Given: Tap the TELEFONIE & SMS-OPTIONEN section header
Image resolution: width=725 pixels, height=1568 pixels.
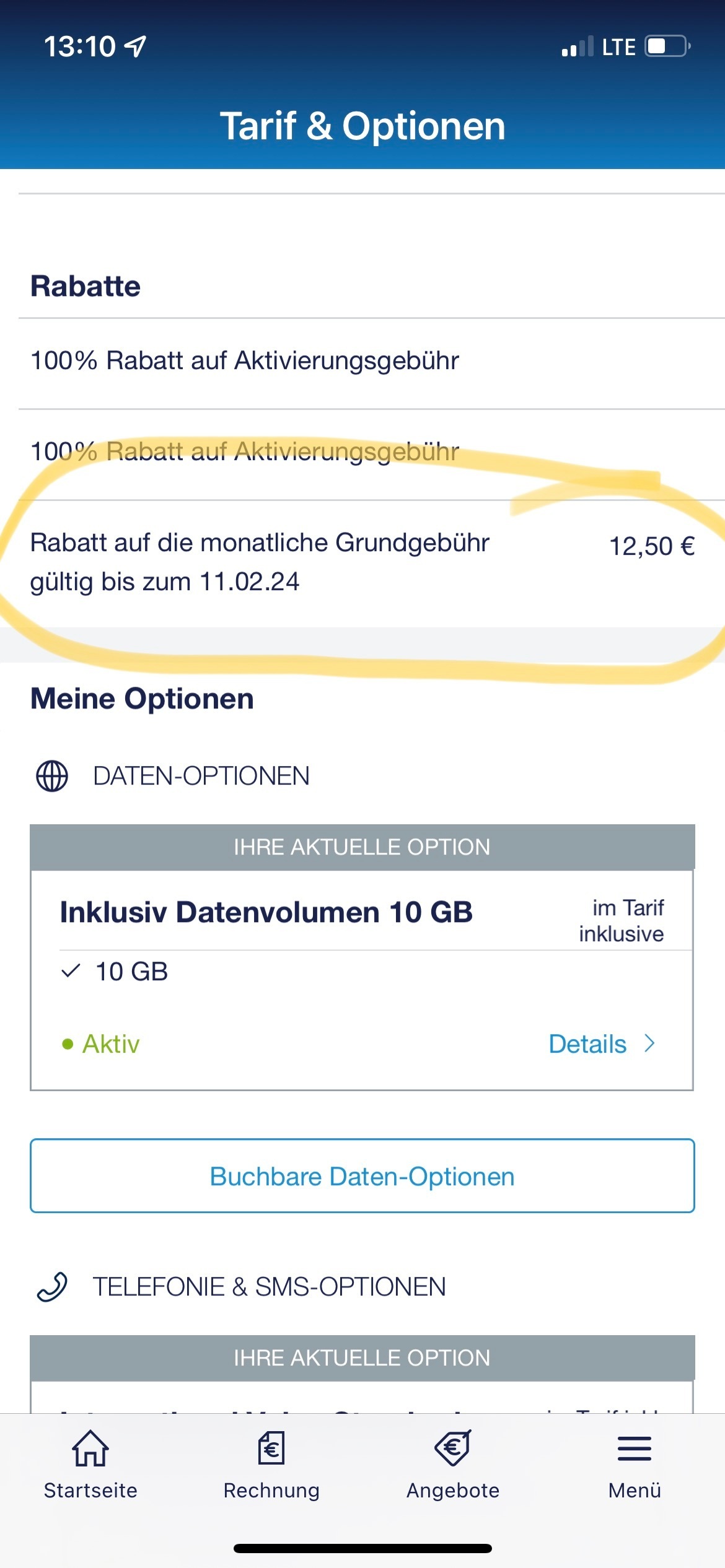Looking at the screenshot, I should coord(270,1287).
